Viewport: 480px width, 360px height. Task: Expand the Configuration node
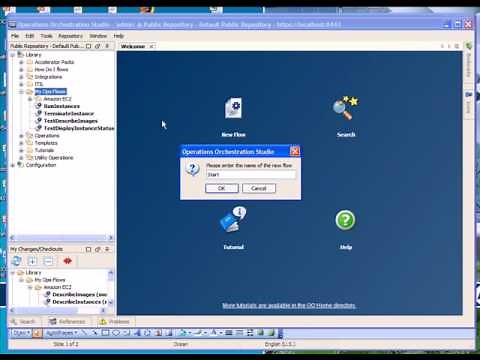pyautogui.click(x=13, y=165)
